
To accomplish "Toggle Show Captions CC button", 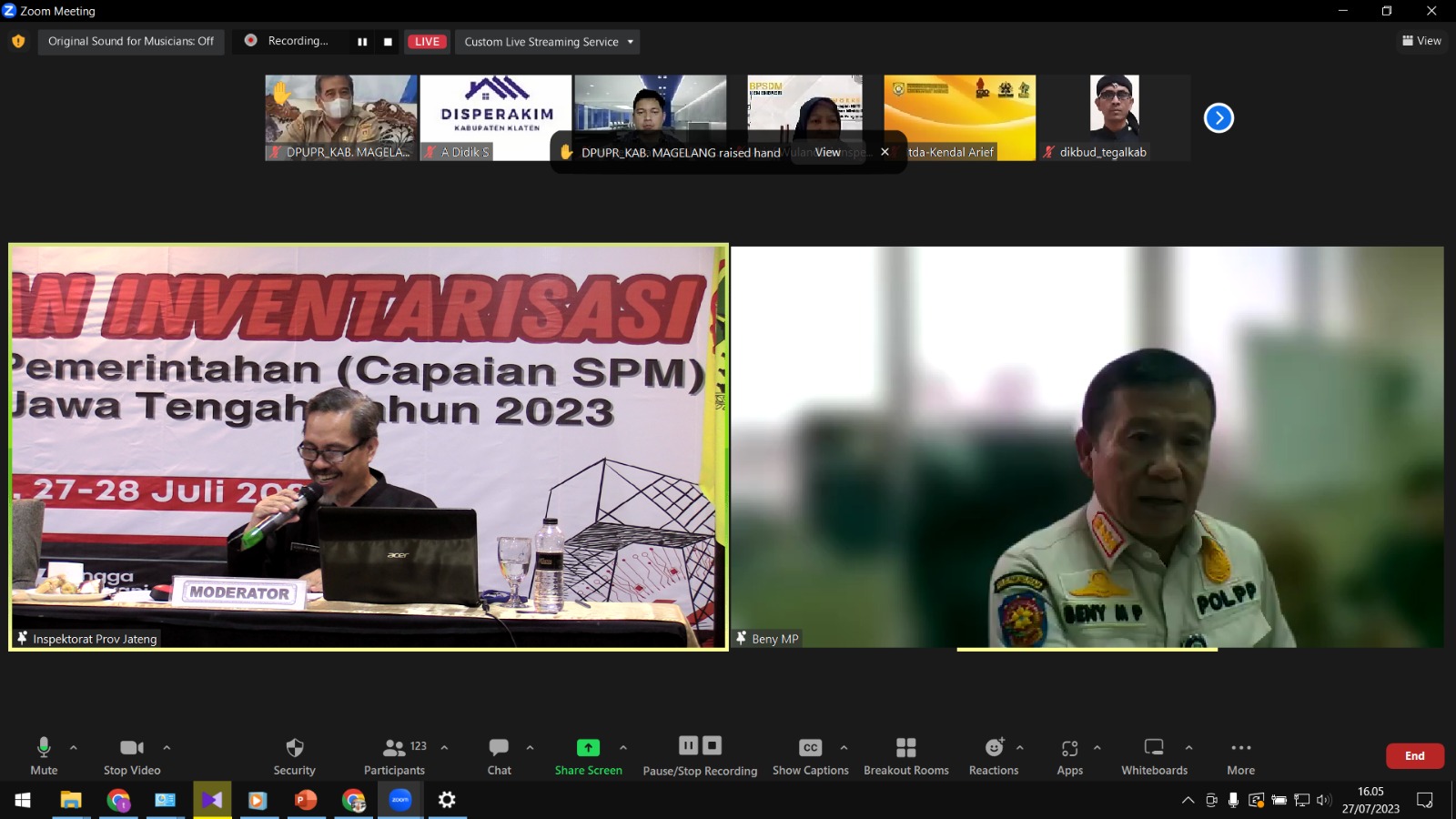I will [x=810, y=756].
